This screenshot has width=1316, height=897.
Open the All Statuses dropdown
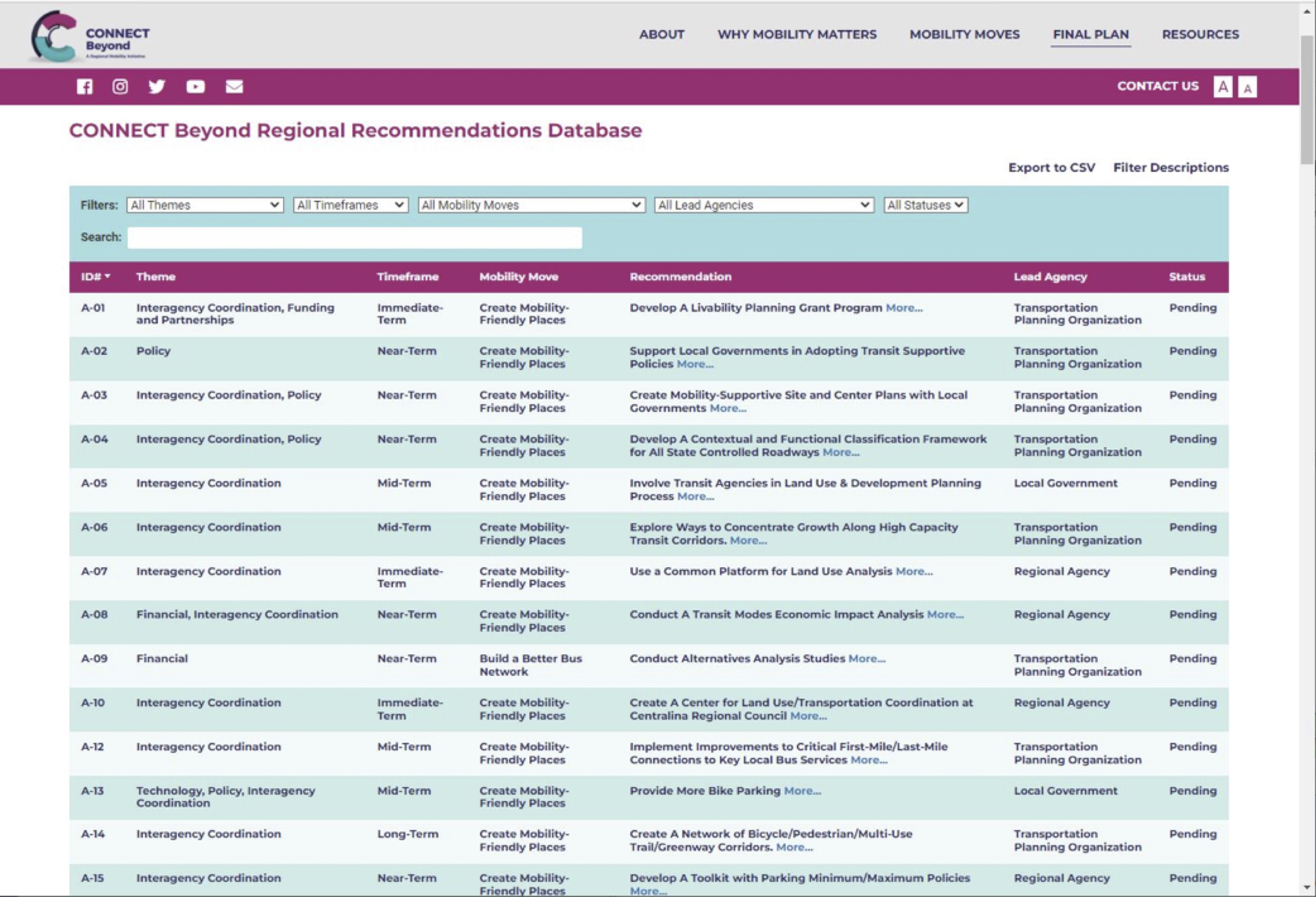pos(926,205)
